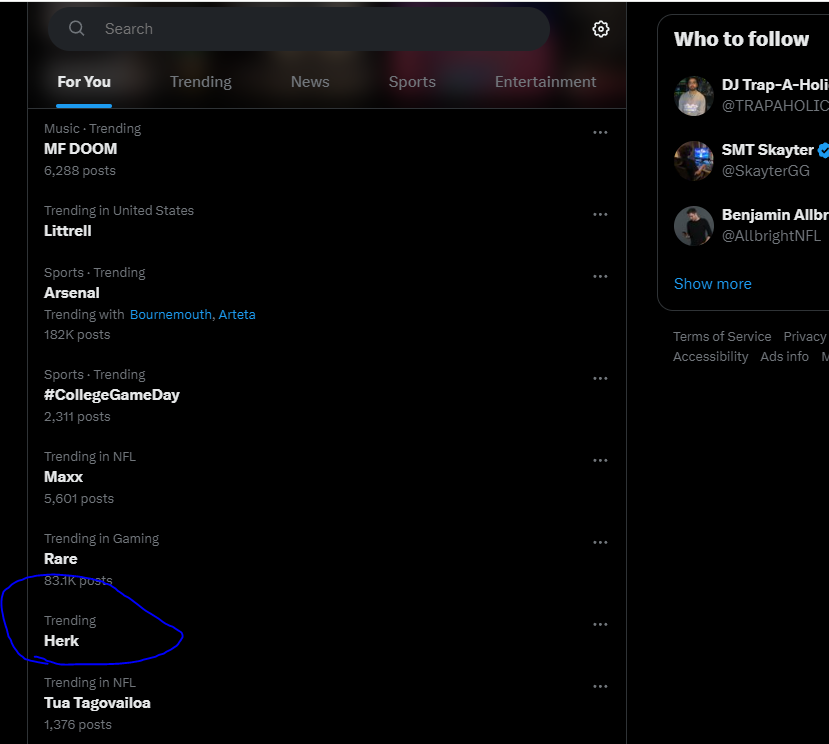Open SMT Skayter profile picture
829x744 pixels.
694,161
